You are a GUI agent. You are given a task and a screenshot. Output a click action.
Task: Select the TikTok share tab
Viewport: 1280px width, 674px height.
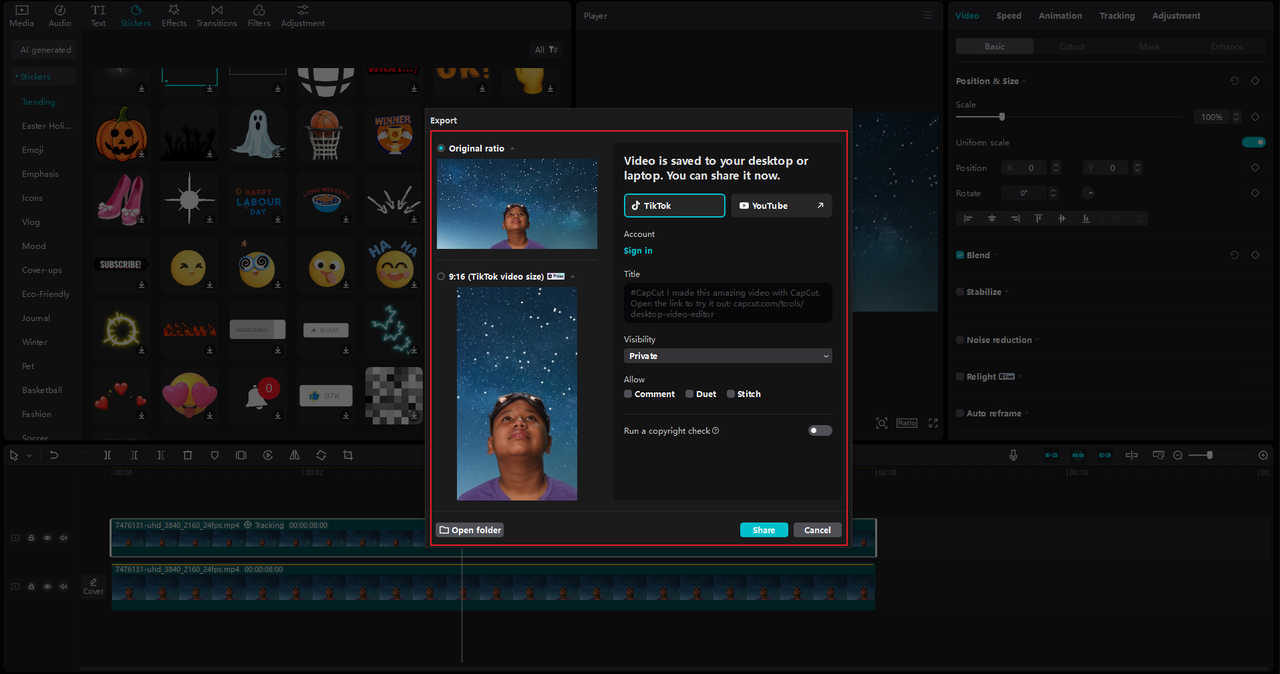(674, 205)
